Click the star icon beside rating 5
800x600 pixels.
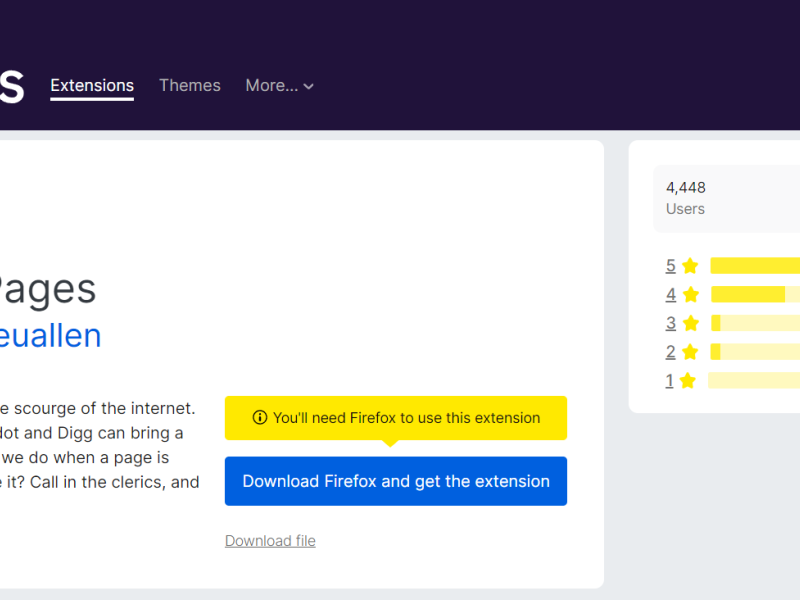(x=690, y=265)
